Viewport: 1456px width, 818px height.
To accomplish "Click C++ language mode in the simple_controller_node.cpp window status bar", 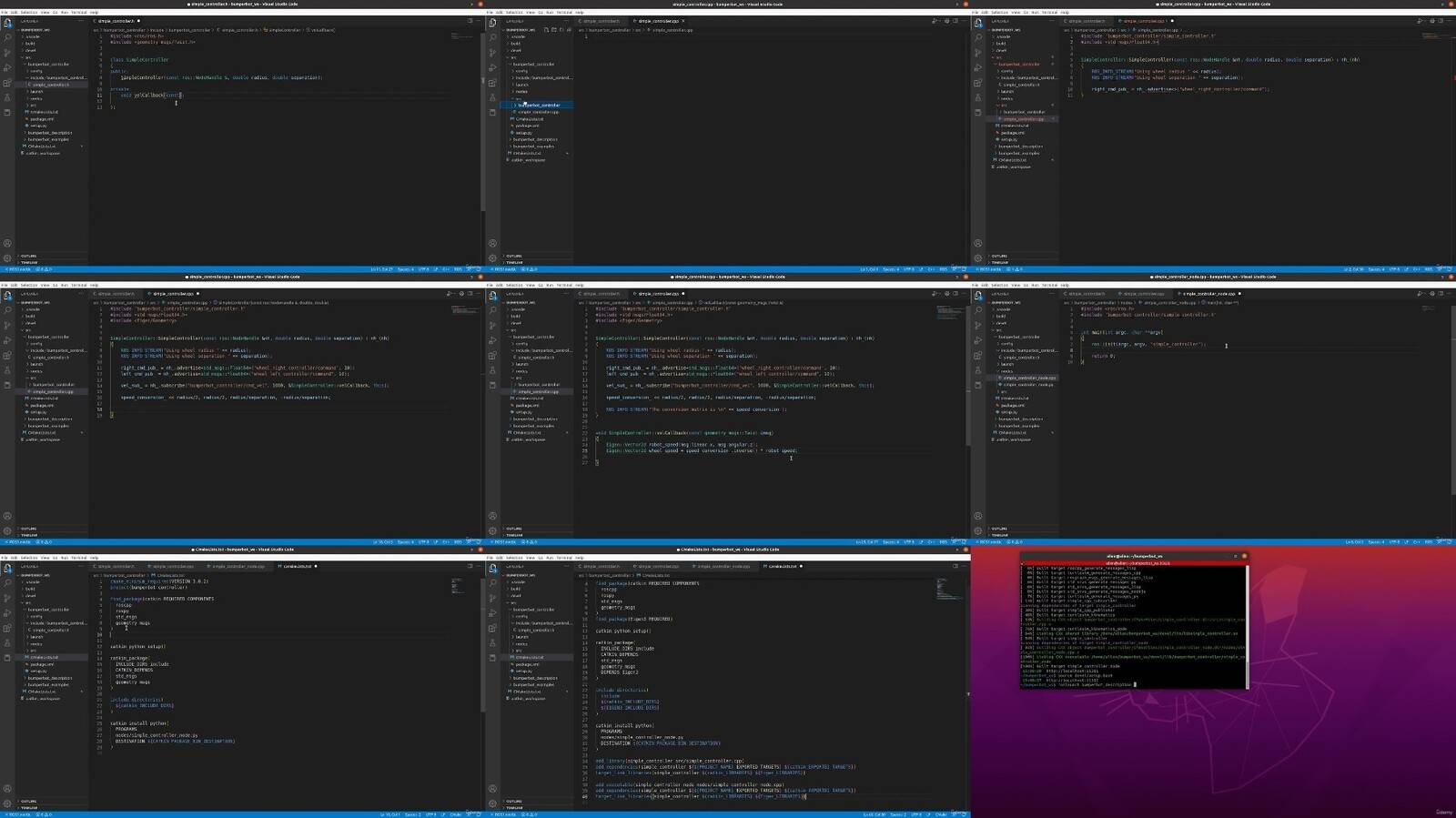I will point(1416,541).
